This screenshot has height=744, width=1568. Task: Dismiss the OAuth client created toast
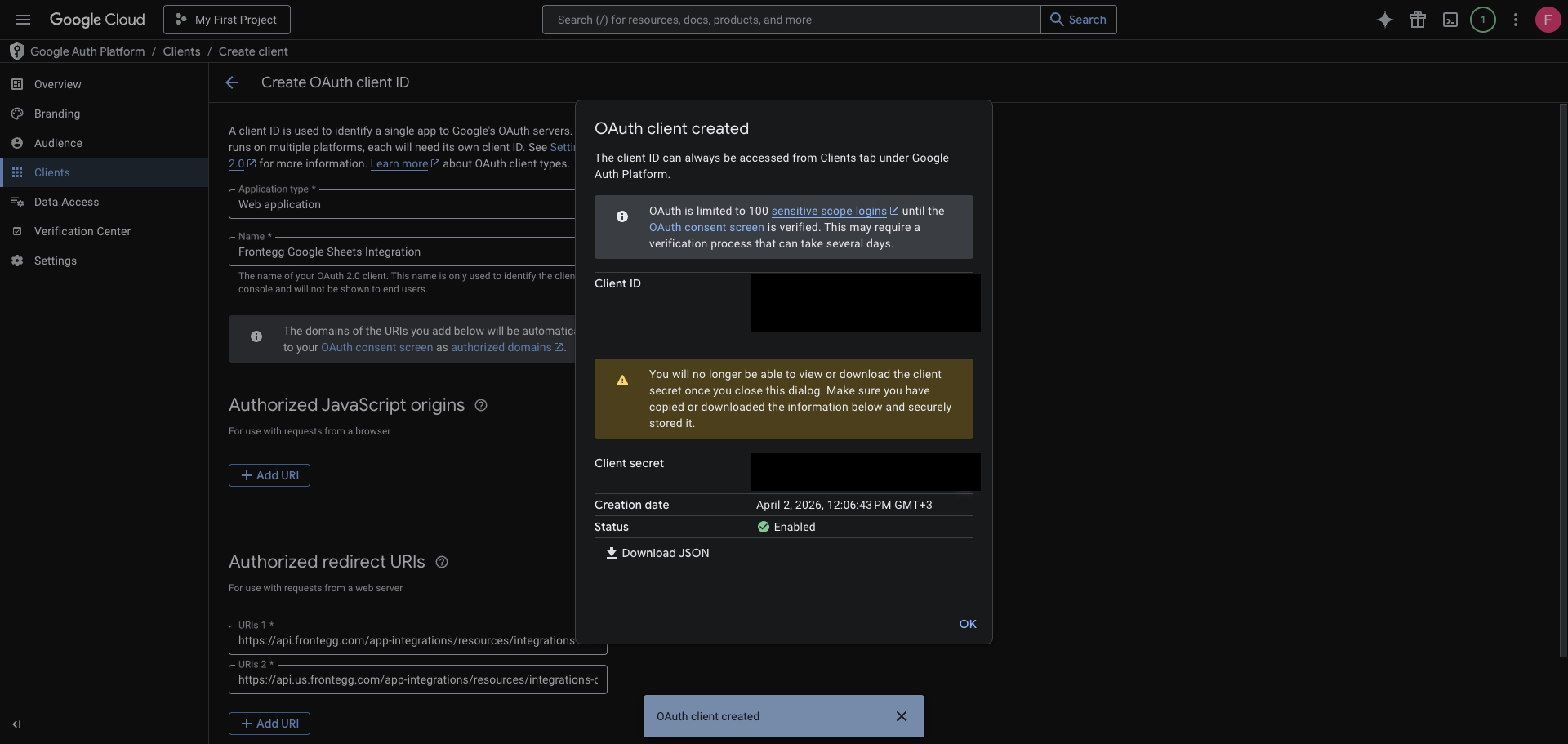click(902, 716)
